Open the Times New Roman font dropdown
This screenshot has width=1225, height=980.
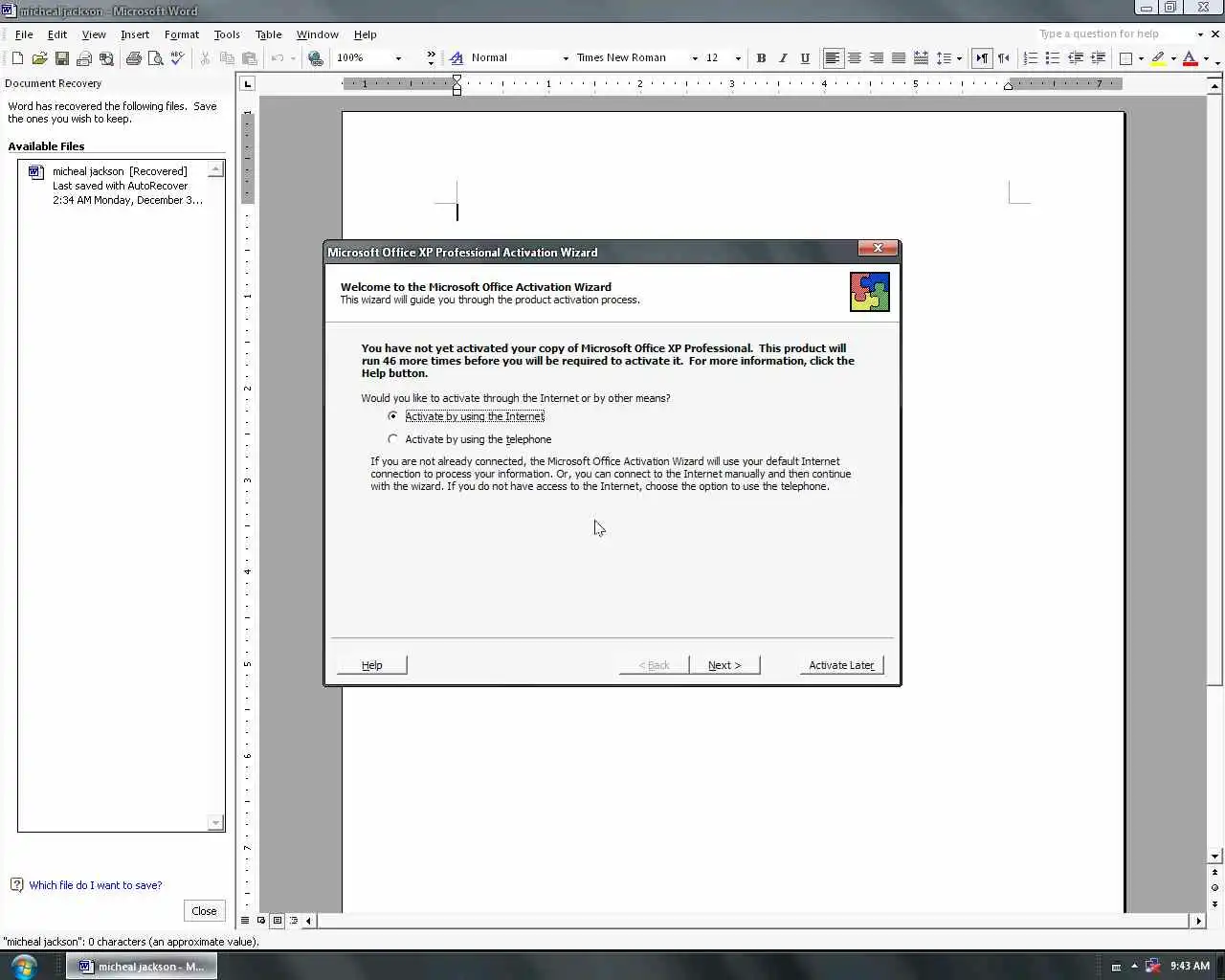[x=695, y=58]
